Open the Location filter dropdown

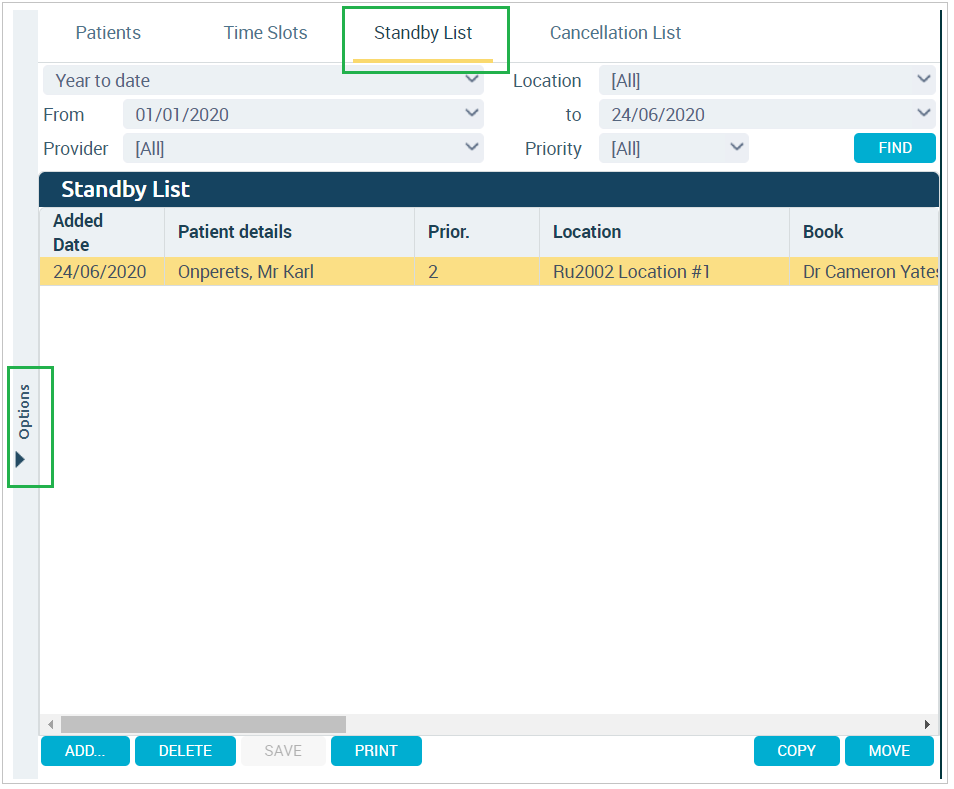click(x=767, y=80)
